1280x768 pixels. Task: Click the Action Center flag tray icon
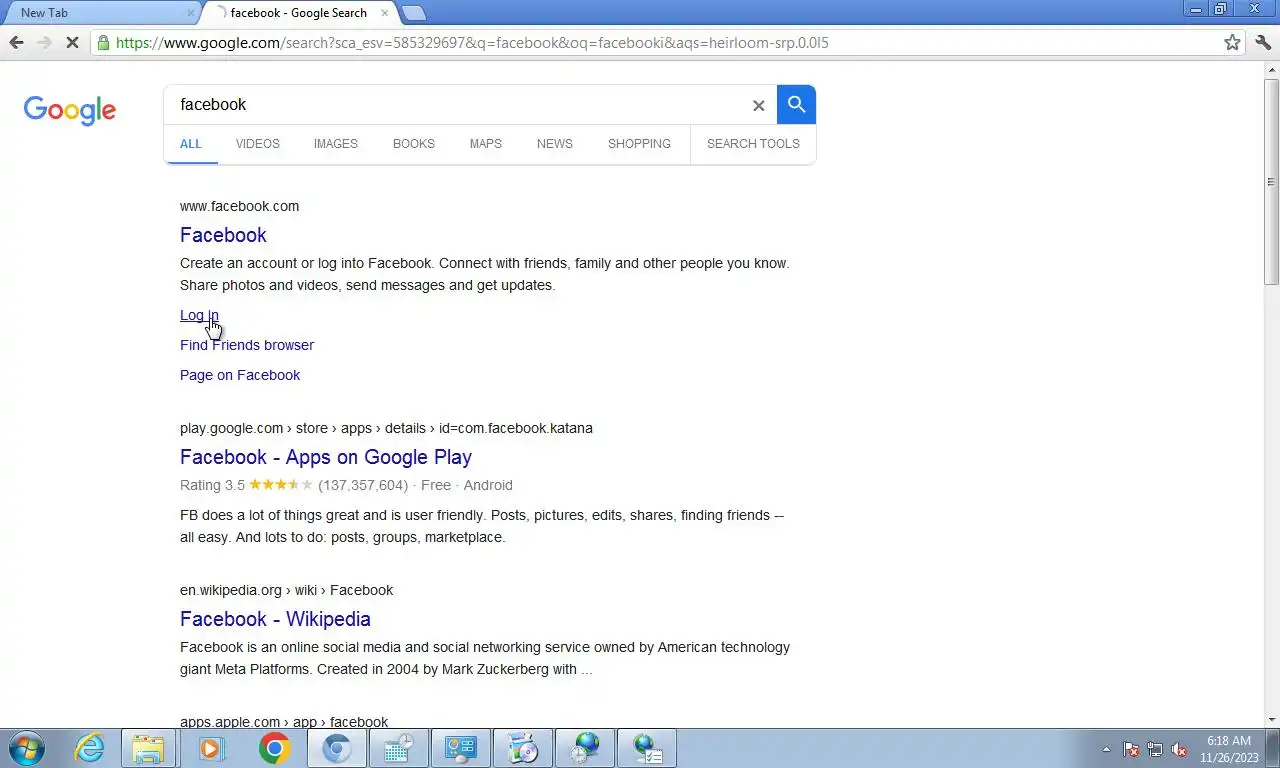point(1131,749)
